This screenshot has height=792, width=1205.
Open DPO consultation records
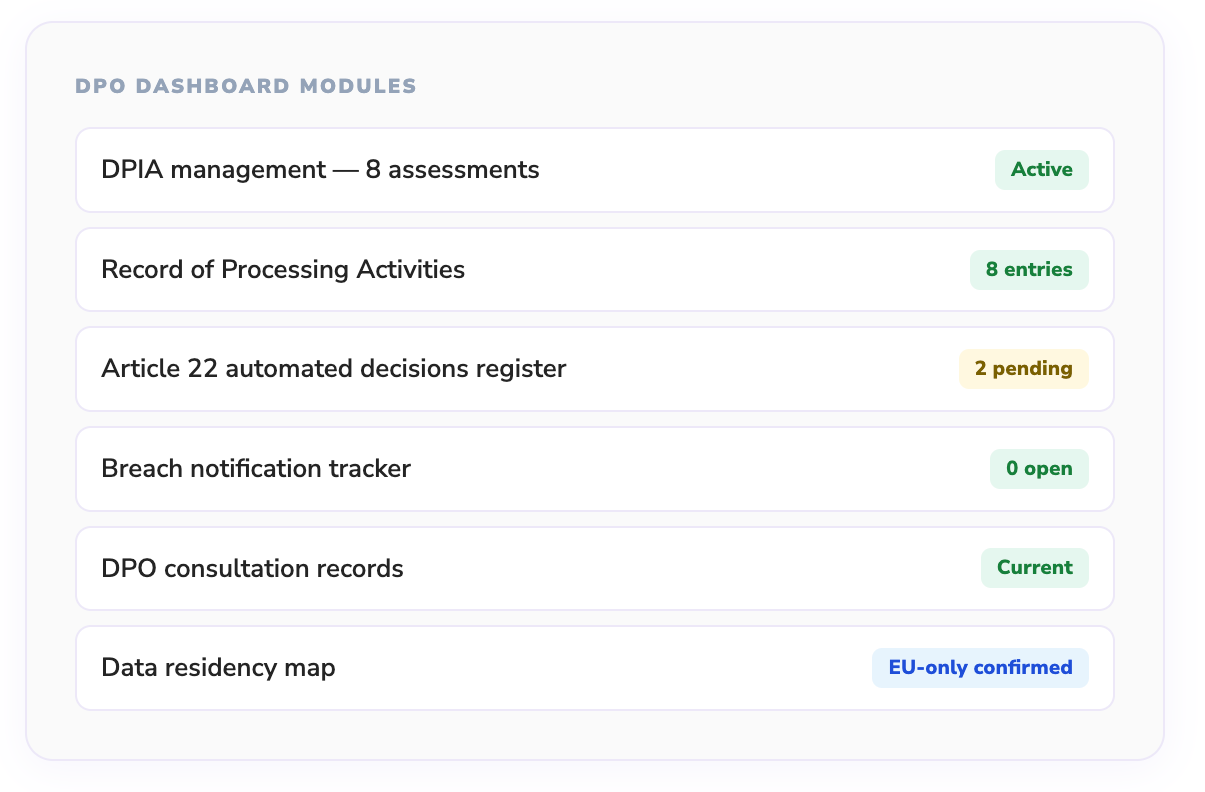pos(252,568)
